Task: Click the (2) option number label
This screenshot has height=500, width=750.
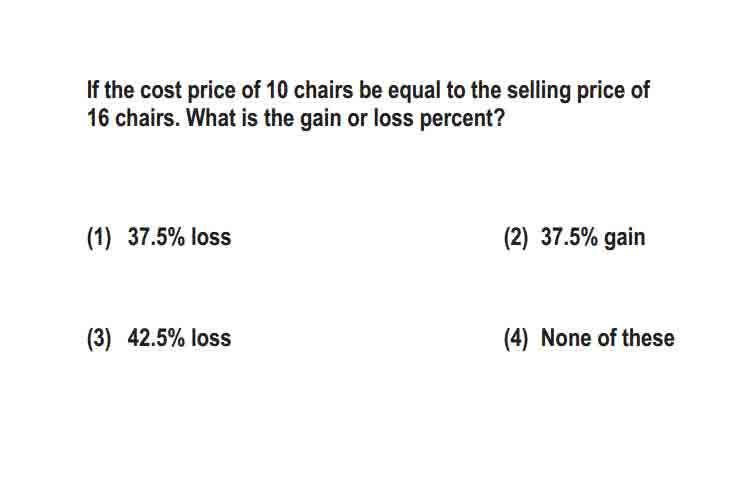Action: (x=516, y=237)
